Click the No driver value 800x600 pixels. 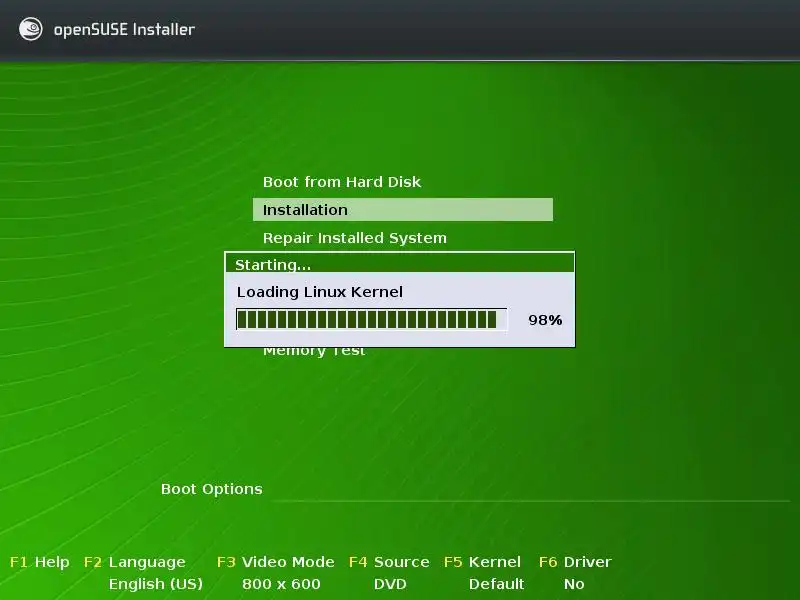[574, 584]
